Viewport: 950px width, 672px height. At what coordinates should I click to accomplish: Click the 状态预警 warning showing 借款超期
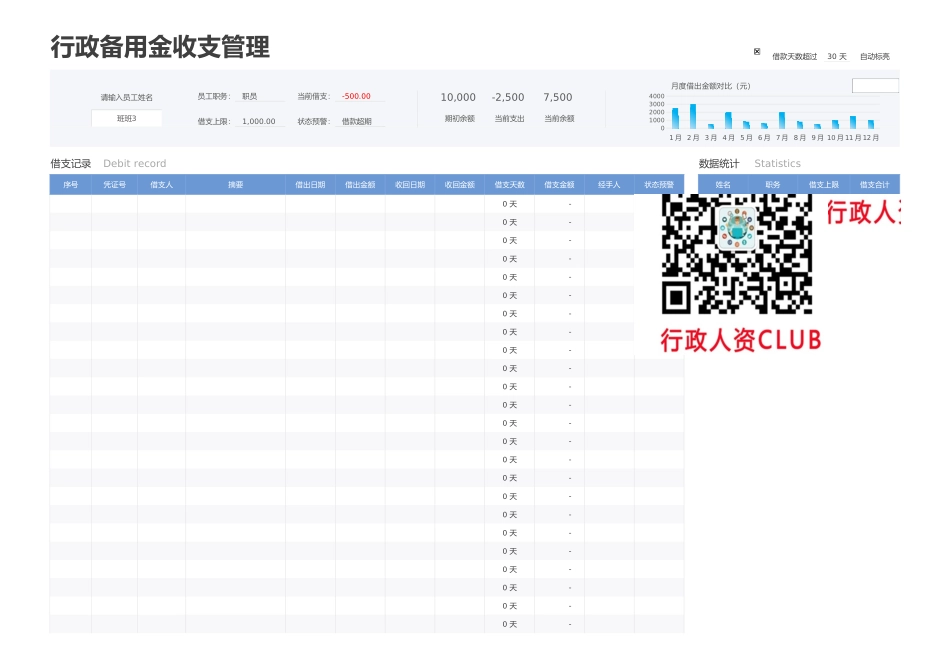[x=358, y=121]
